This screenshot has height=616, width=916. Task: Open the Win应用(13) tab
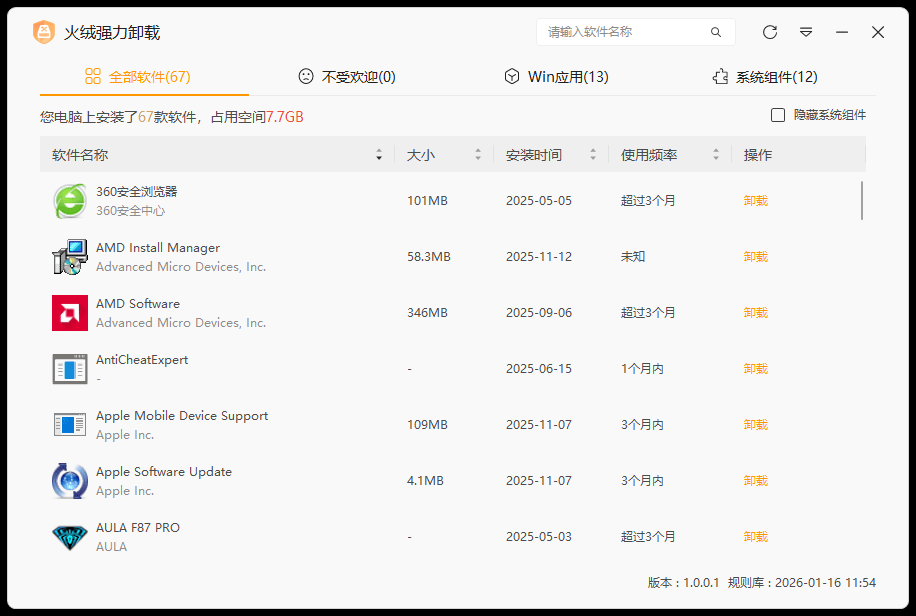pos(556,77)
